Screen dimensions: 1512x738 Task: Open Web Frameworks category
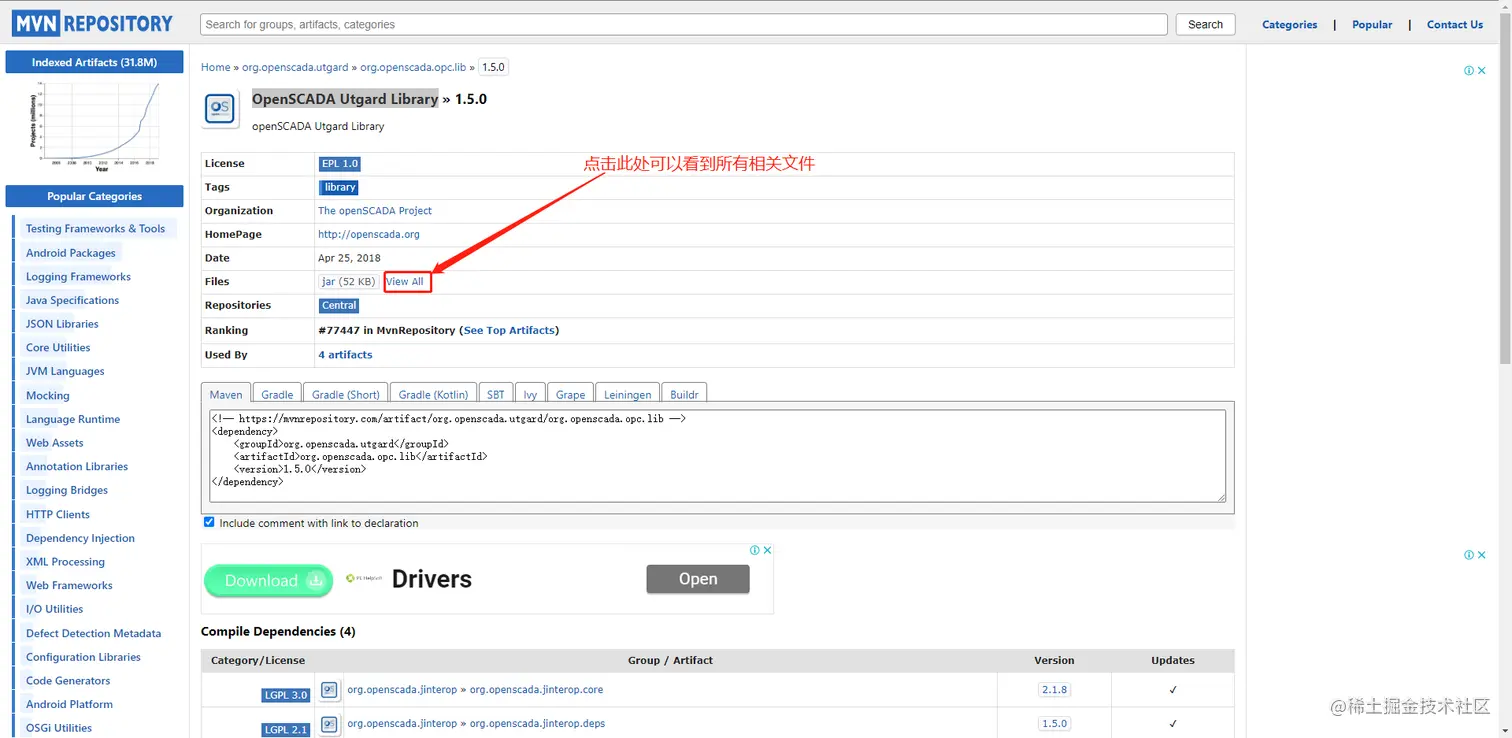point(69,585)
